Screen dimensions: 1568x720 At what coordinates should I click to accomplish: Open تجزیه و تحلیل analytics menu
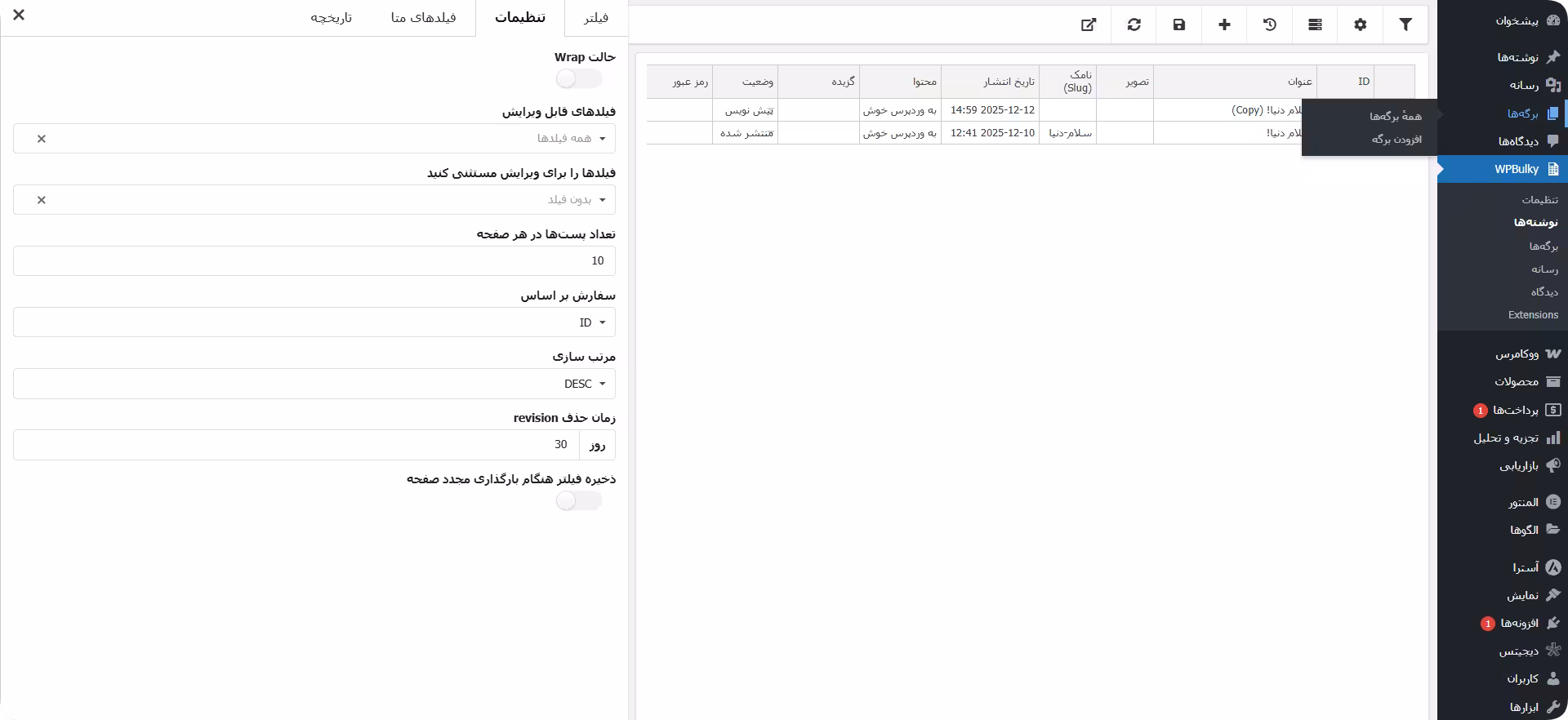tap(1503, 438)
